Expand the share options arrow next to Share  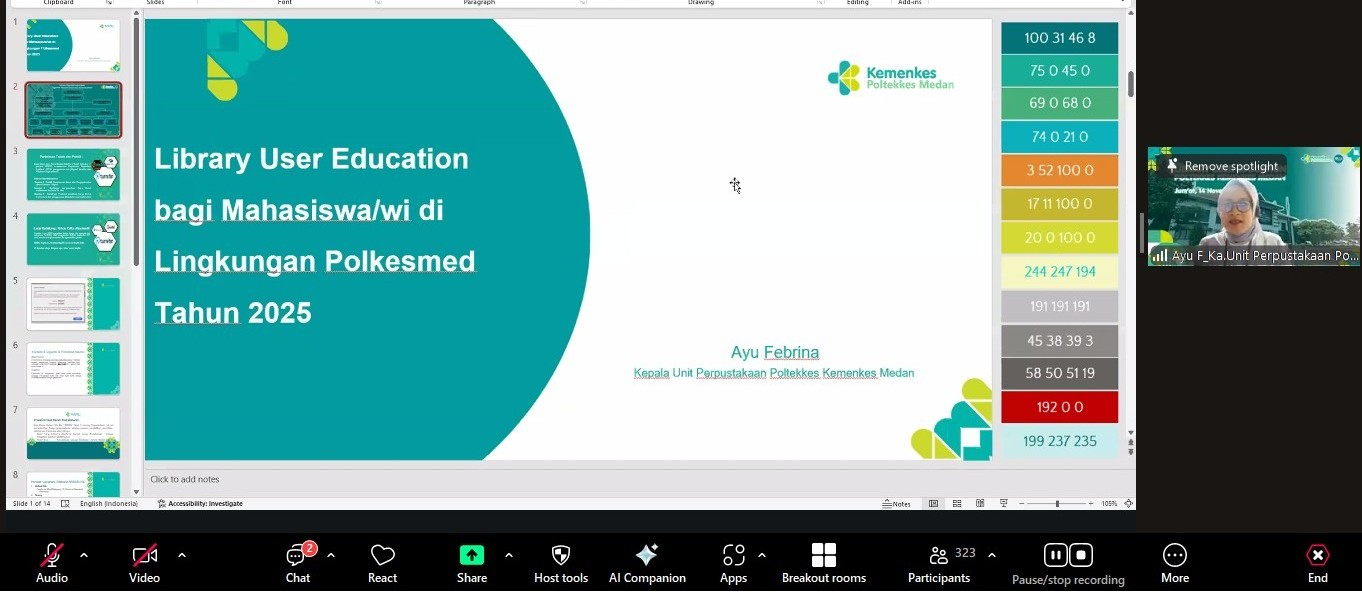coord(508,555)
